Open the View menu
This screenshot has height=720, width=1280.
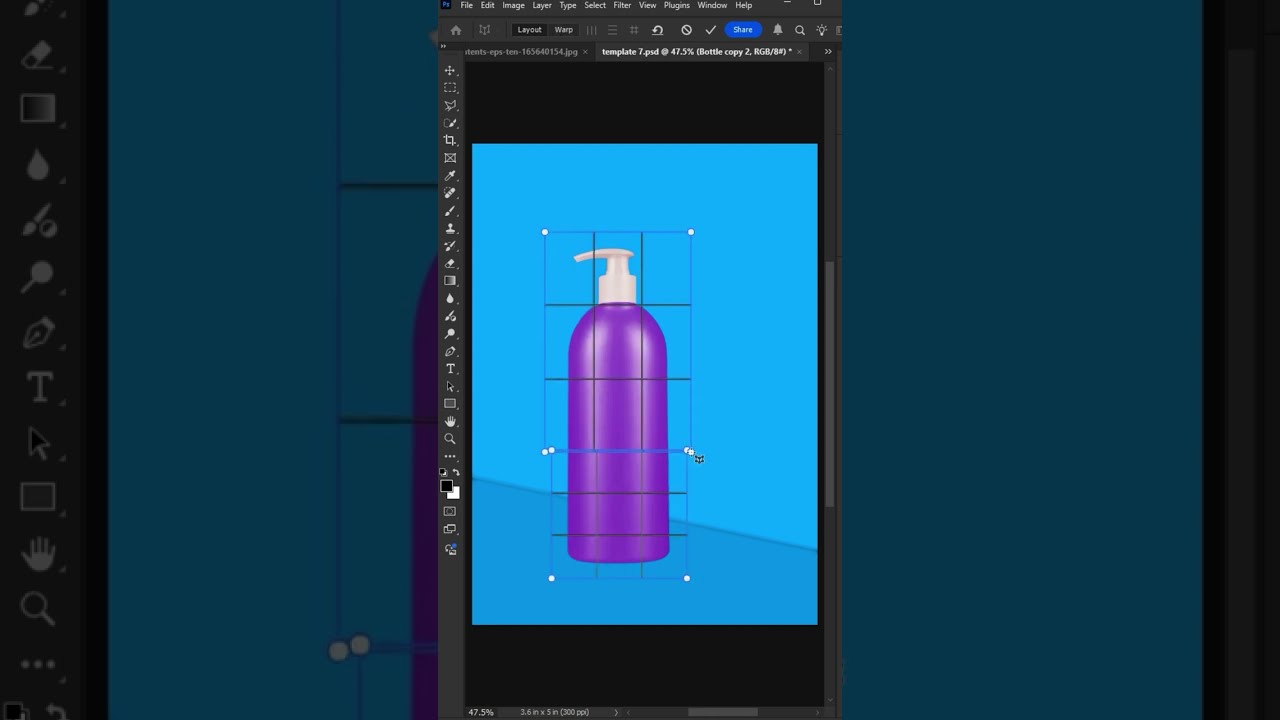click(647, 6)
